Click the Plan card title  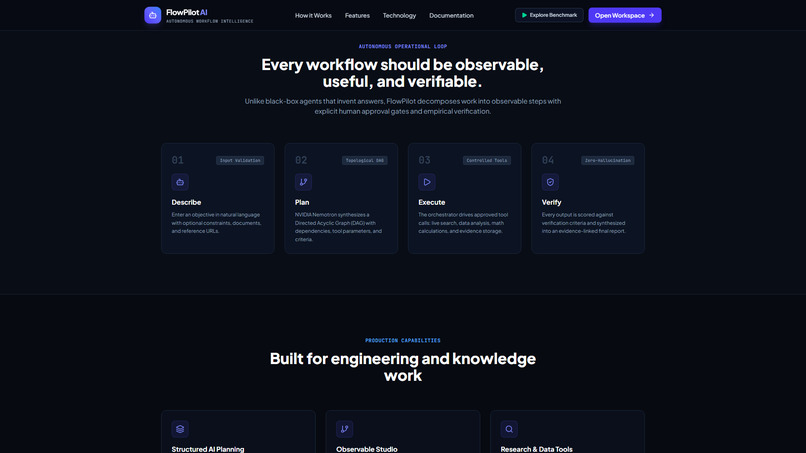(x=302, y=202)
